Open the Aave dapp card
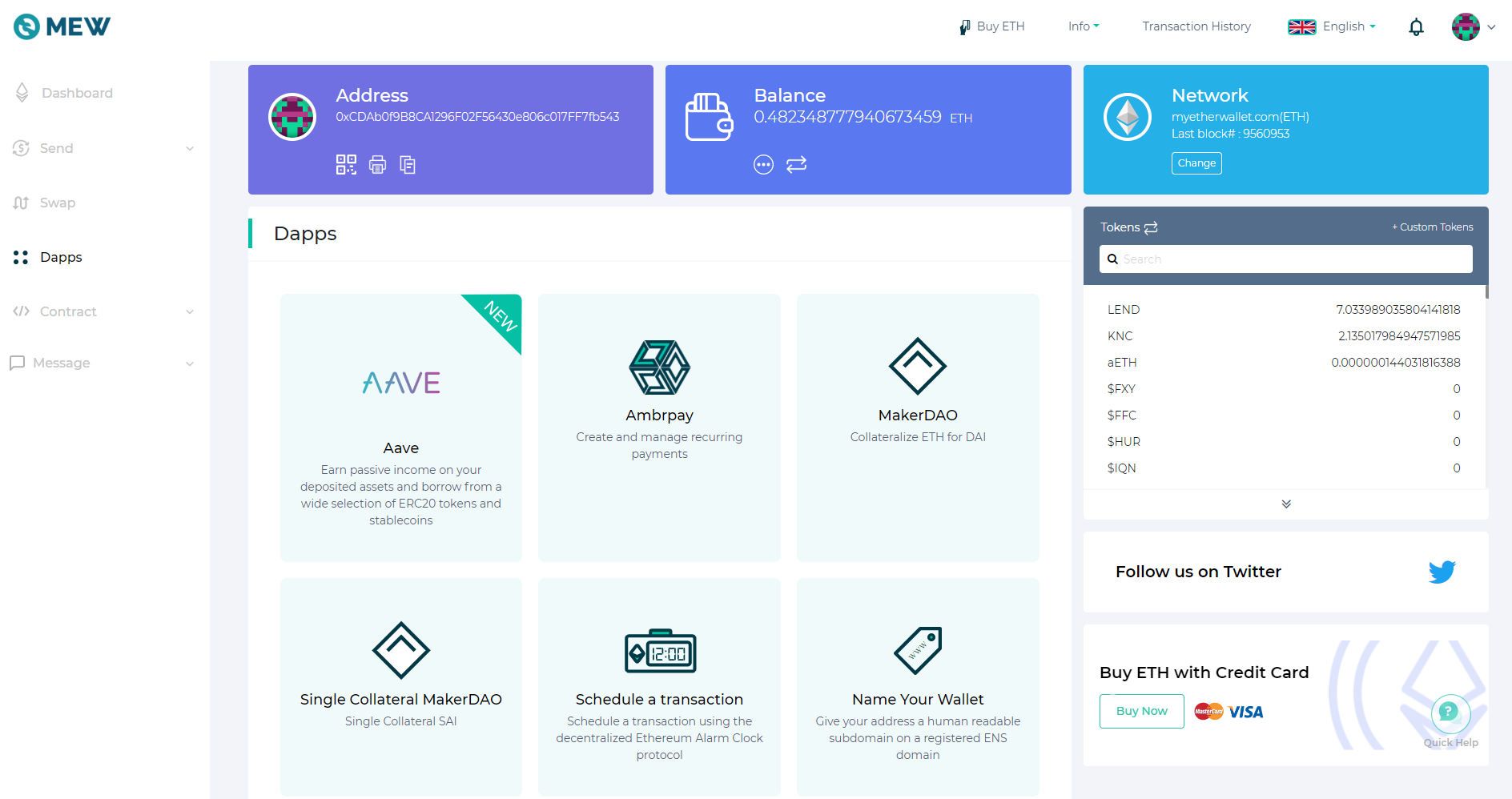The image size is (1512, 799). point(401,428)
